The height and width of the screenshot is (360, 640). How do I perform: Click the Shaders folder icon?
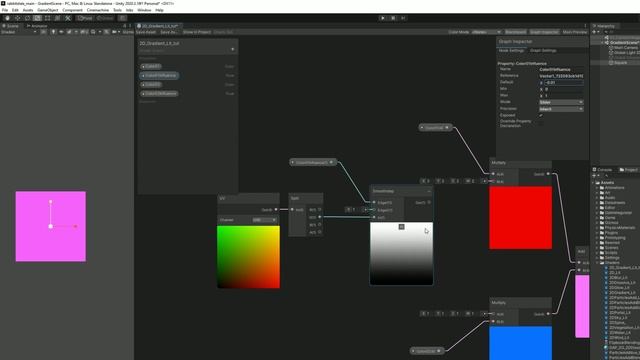602,263
